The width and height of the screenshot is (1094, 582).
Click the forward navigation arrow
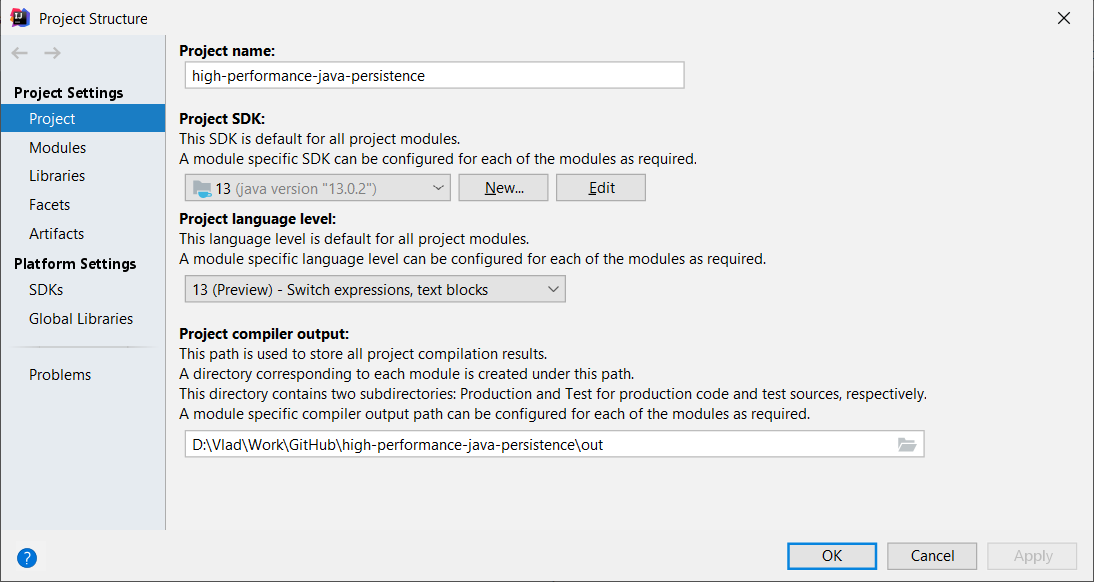pyautogui.click(x=52, y=53)
